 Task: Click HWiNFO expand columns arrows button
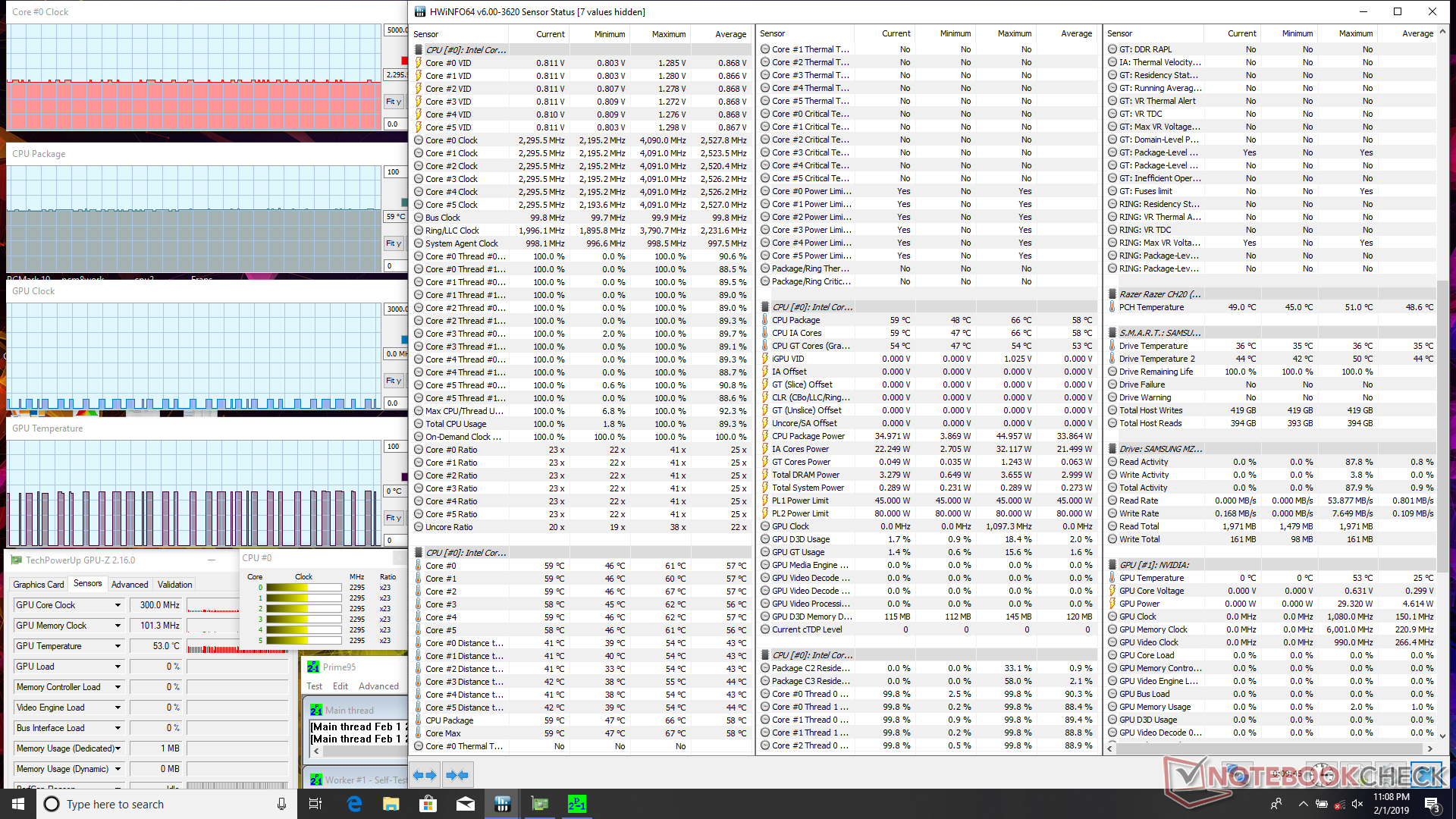[x=425, y=775]
